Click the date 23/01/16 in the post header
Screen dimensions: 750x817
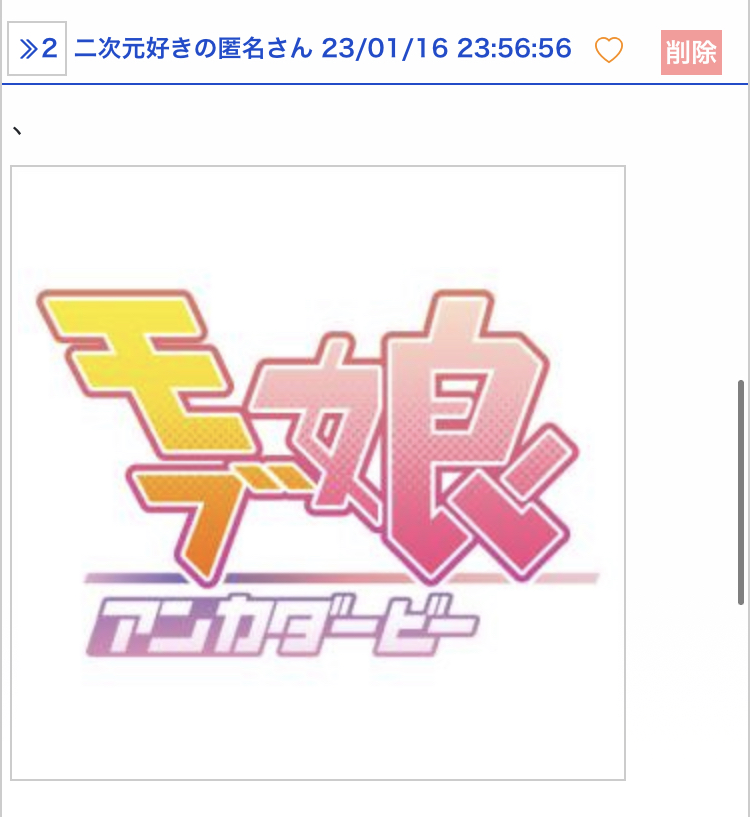tap(385, 48)
